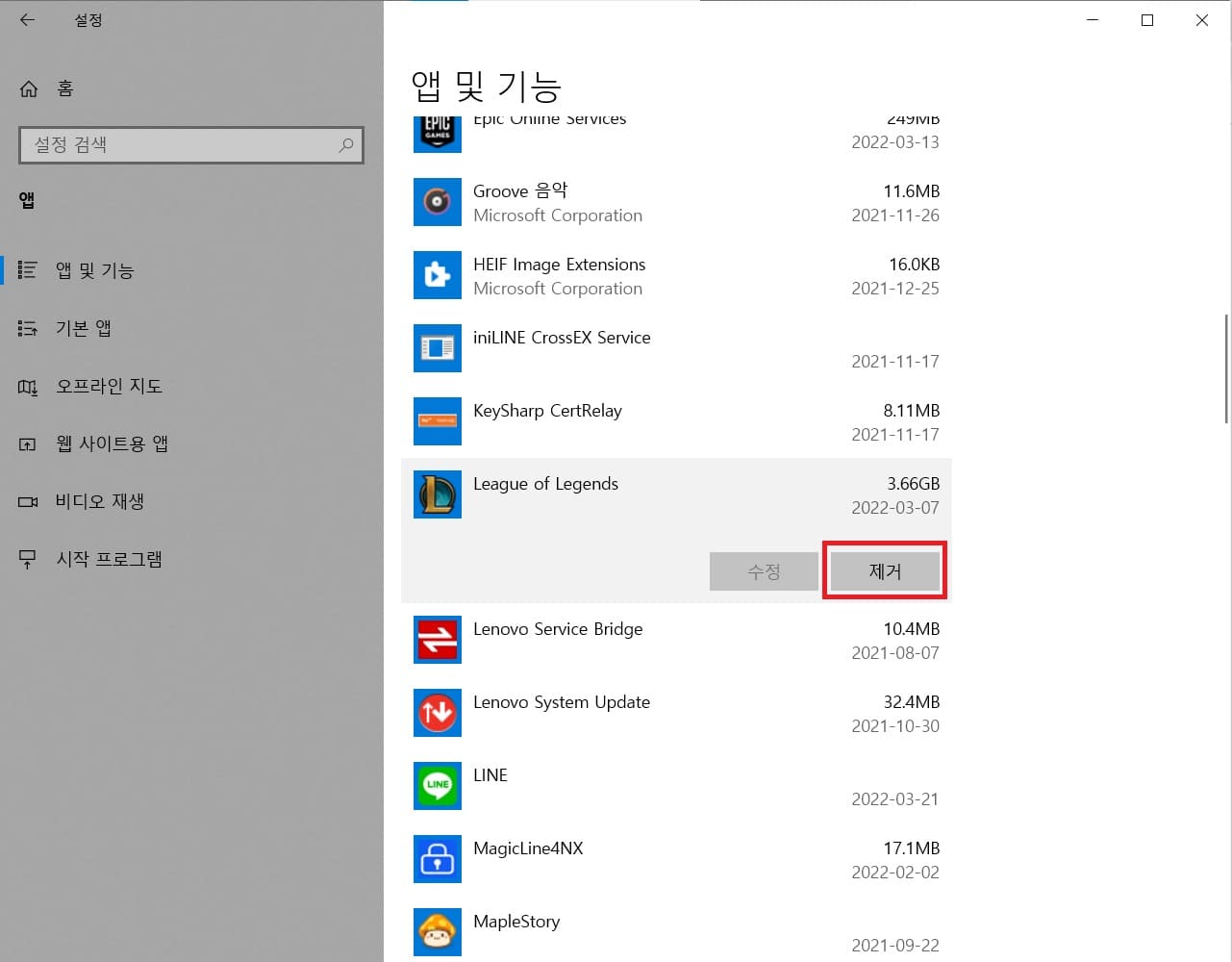Select the MagicLine4NX name text
This screenshot has width=1232, height=962.
coord(528,848)
